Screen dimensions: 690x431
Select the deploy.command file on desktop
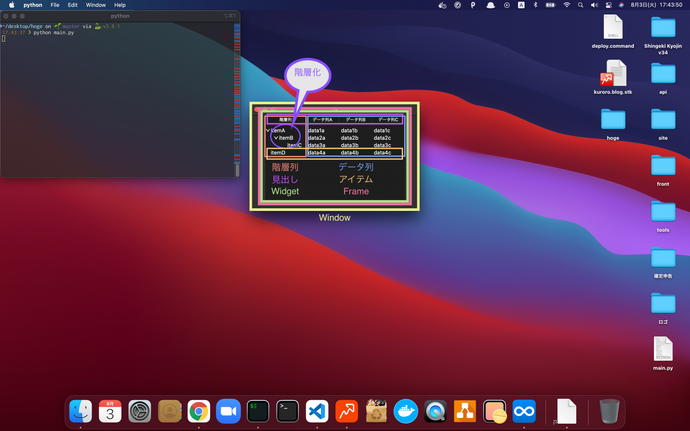tap(613, 31)
